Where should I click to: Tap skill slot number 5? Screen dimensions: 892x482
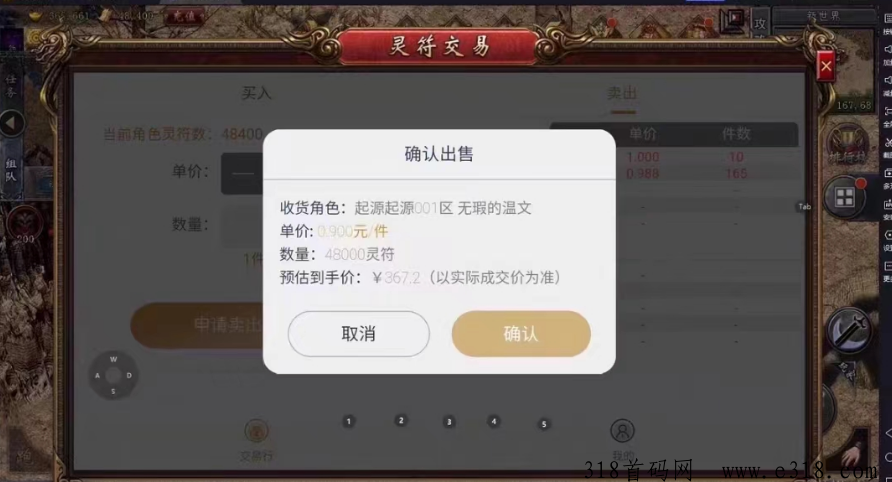coord(544,424)
